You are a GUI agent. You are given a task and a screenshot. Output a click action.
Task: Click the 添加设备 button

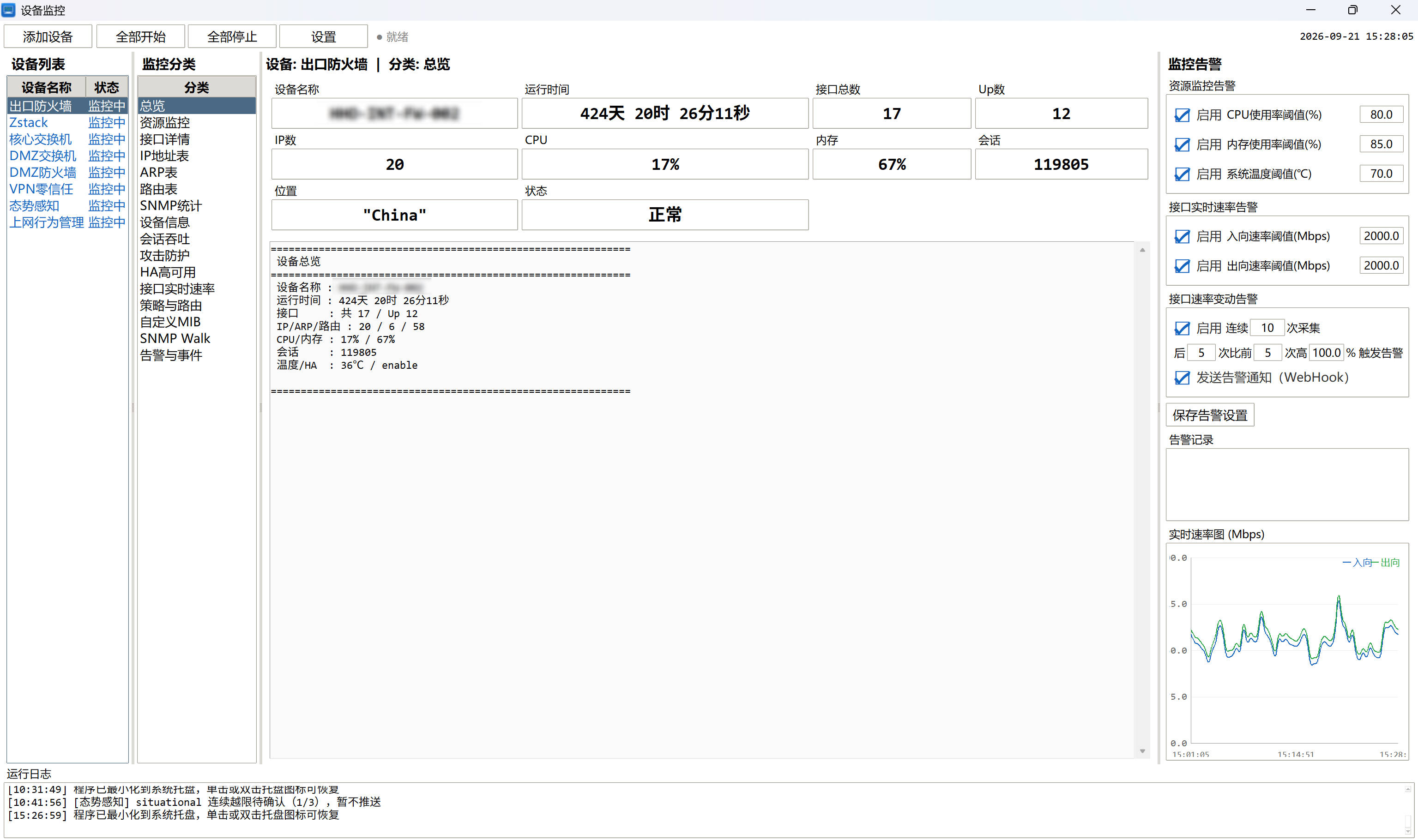click(x=48, y=37)
